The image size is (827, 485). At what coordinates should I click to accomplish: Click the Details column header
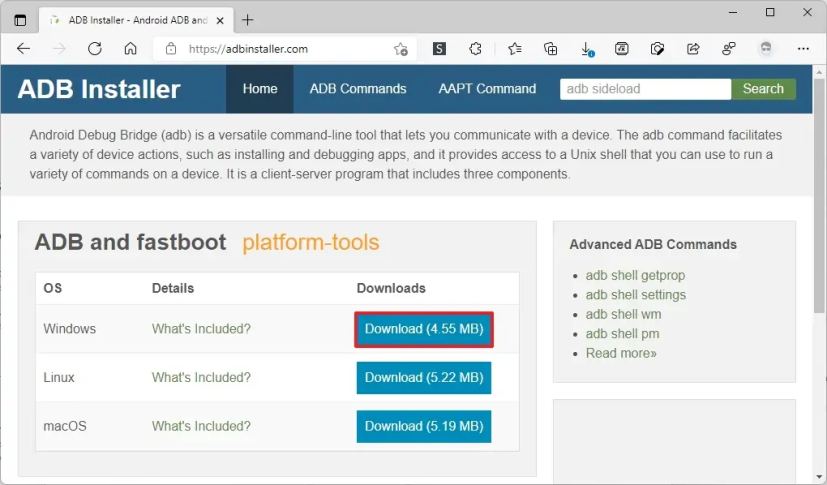pos(173,288)
